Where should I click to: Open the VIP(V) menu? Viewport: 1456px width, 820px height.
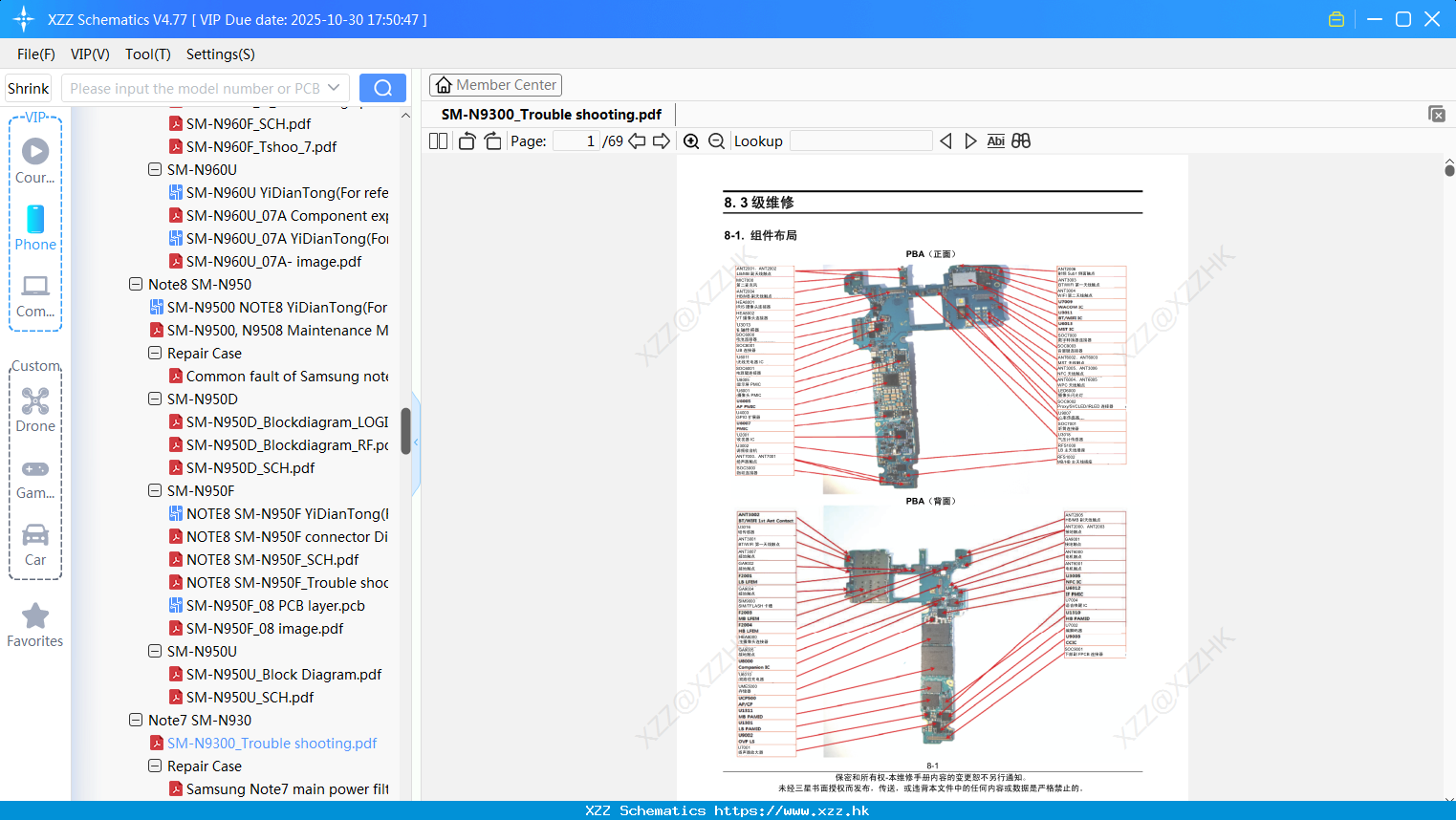coord(90,54)
